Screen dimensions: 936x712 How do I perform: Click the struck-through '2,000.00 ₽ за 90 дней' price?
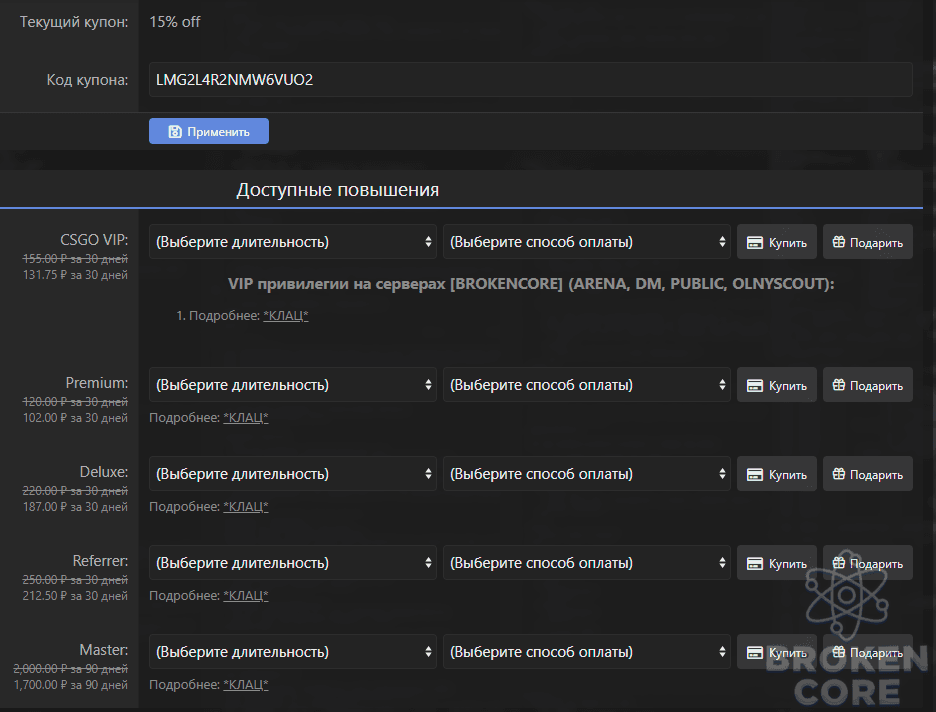coord(71,668)
